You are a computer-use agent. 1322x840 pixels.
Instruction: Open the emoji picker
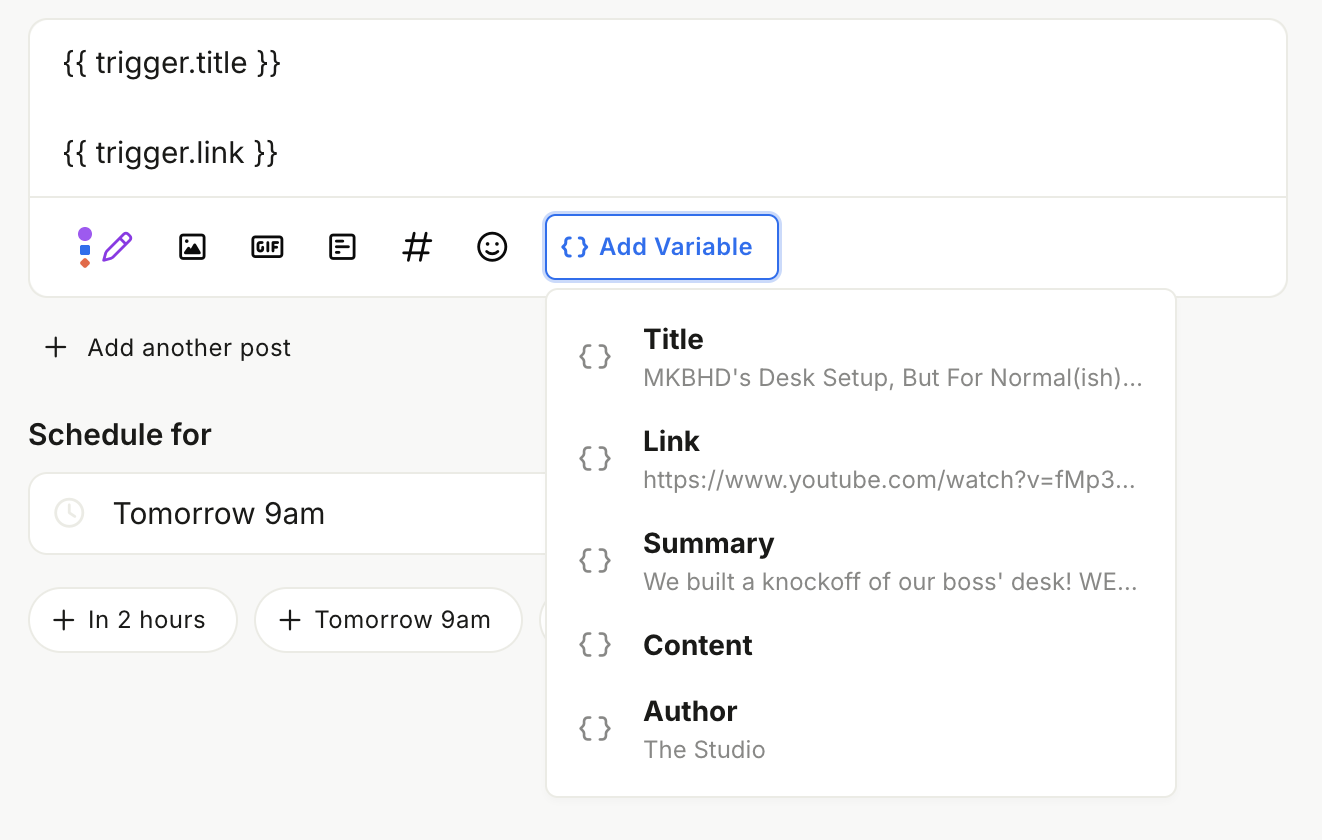coord(492,247)
